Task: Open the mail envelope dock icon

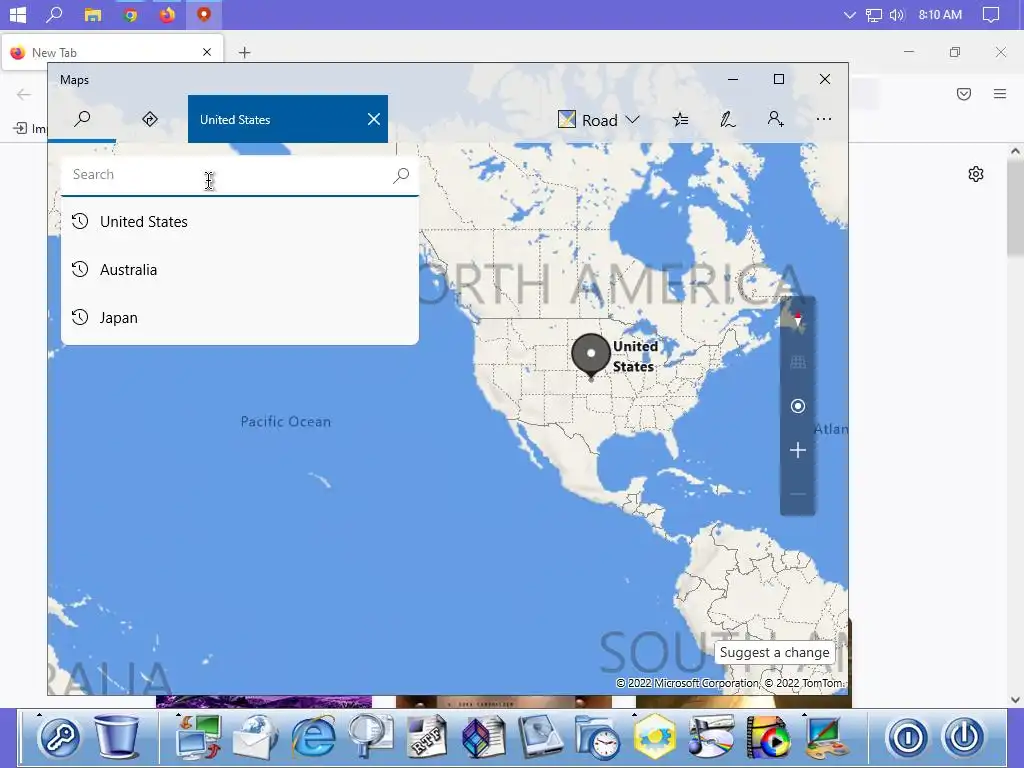Action: [255, 737]
